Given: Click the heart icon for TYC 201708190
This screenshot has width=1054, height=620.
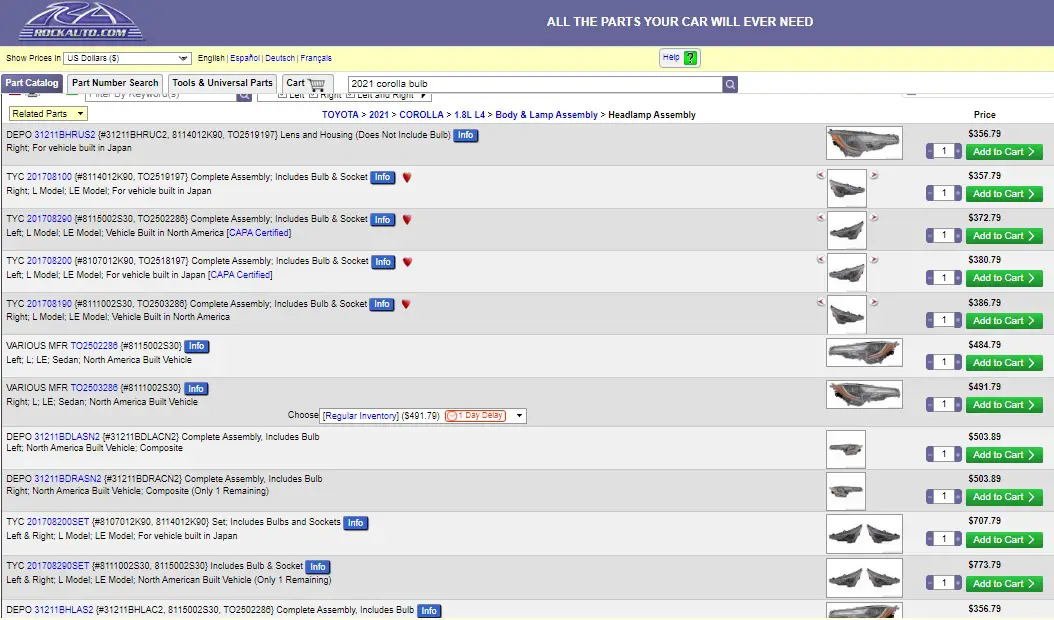Looking at the screenshot, I should pos(406,304).
